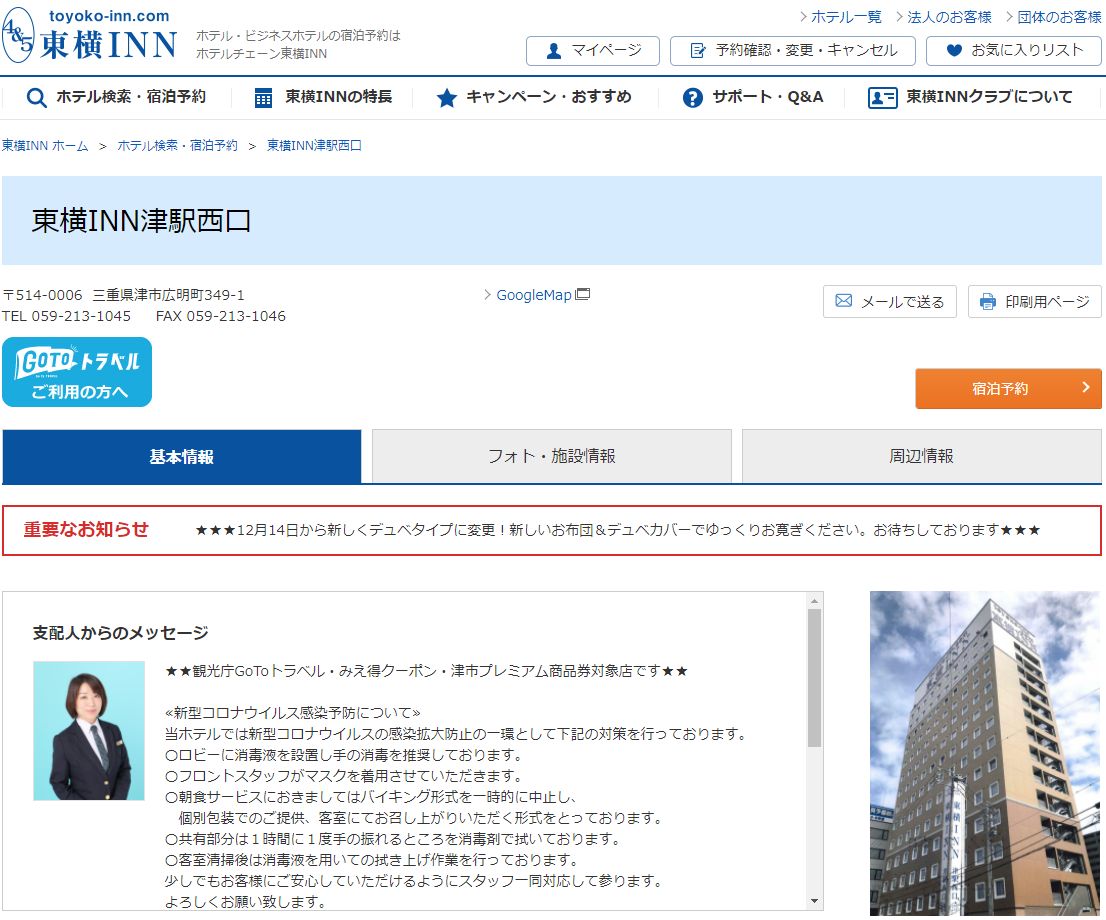
Task: Click the message box scroll down arrow
Action: [x=815, y=901]
